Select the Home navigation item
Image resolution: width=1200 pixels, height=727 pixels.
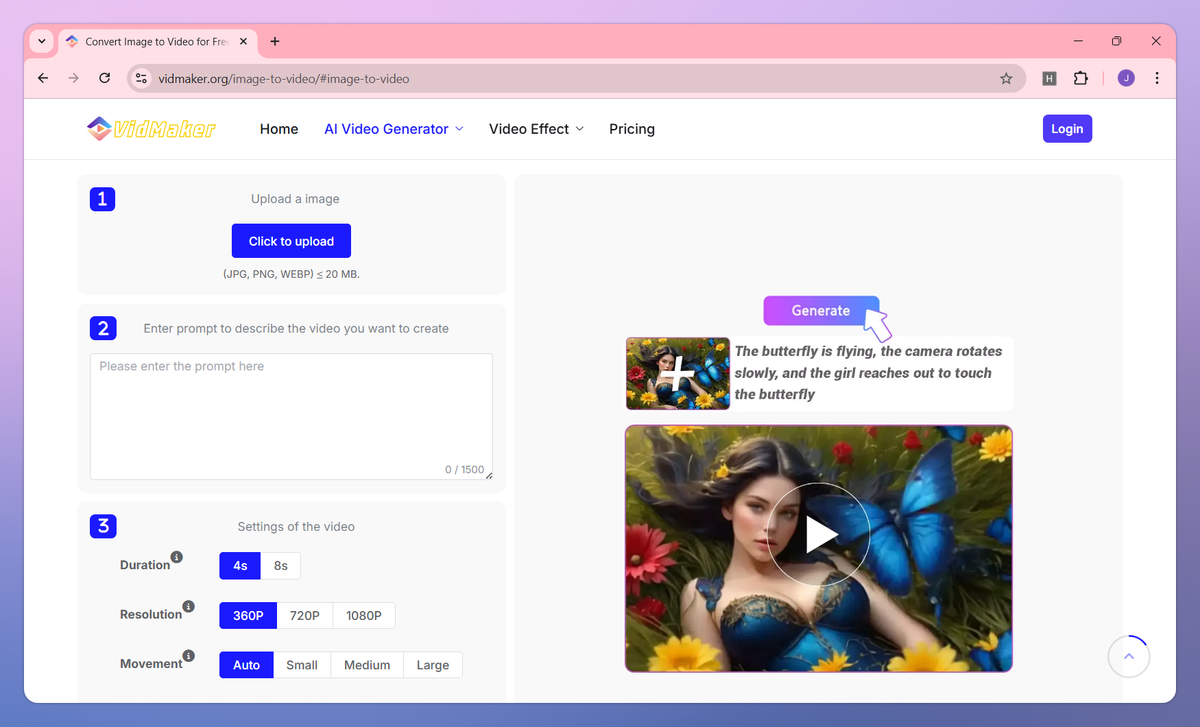tap(278, 128)
